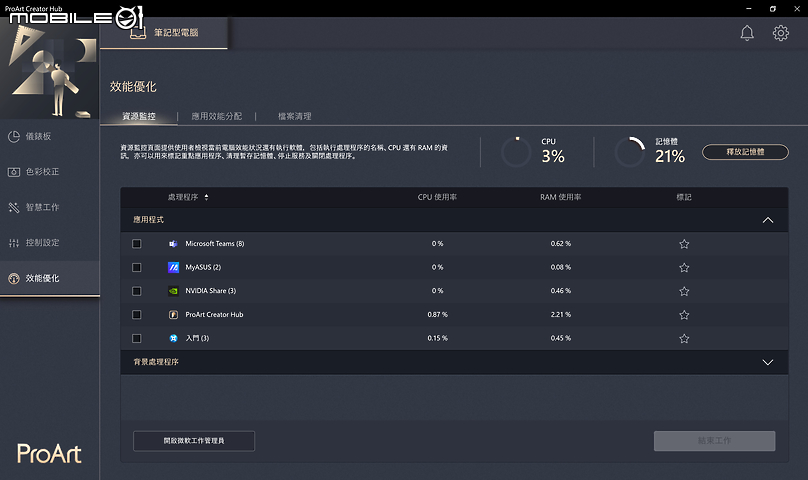
Task: Select 效能優化 in the sidebar
Action: click(49, 278)
